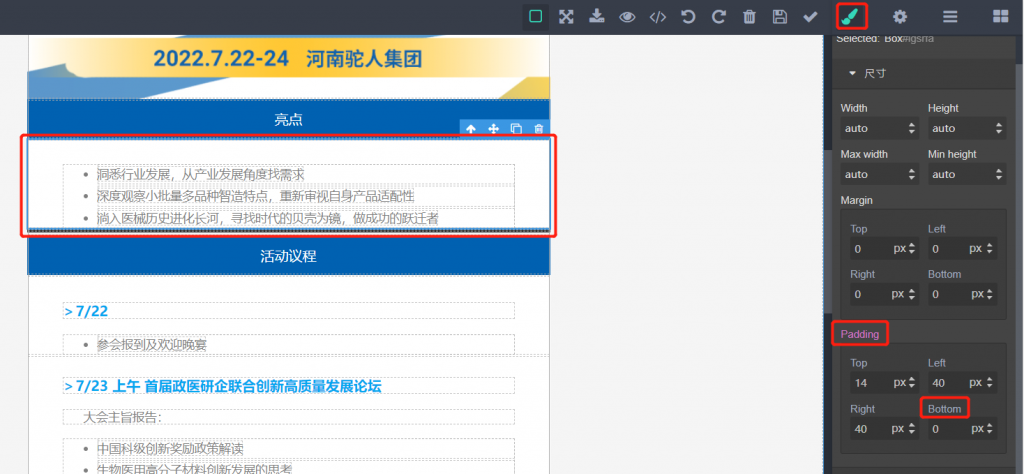
Task: Undo the last change
Action: tap(688, 16)
